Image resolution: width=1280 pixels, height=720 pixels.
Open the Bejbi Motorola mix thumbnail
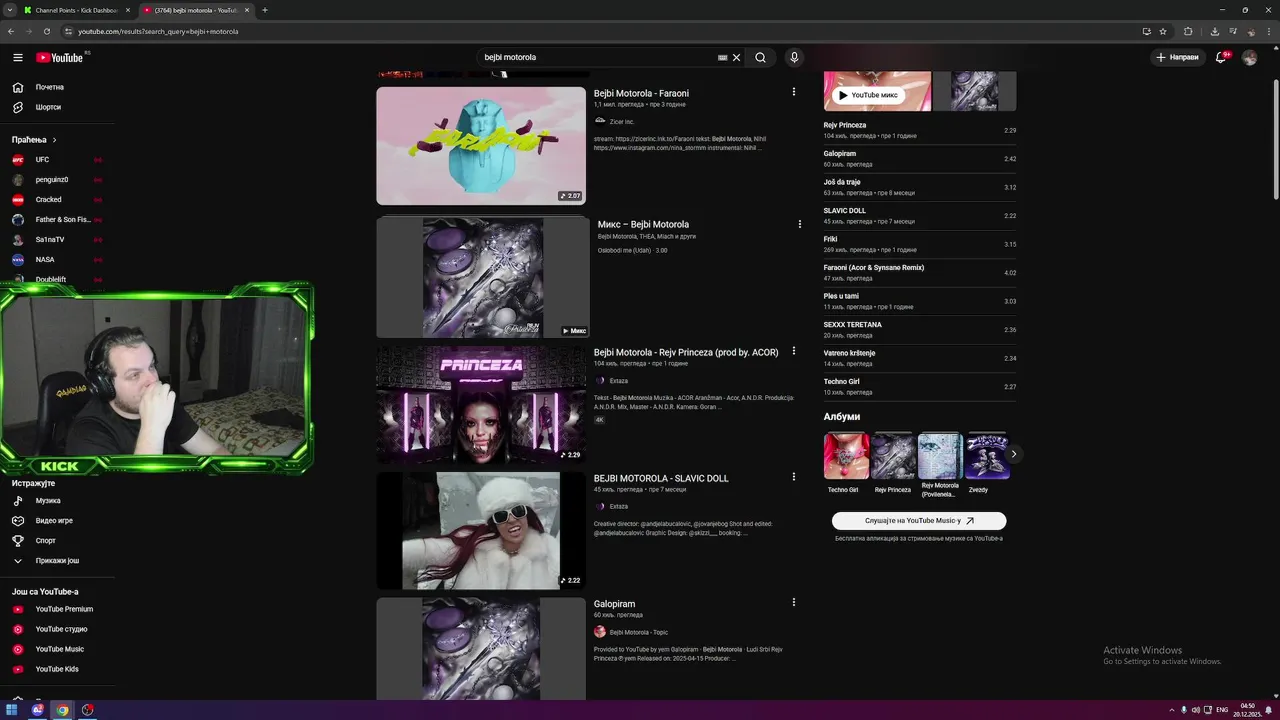tap(481, 278)
